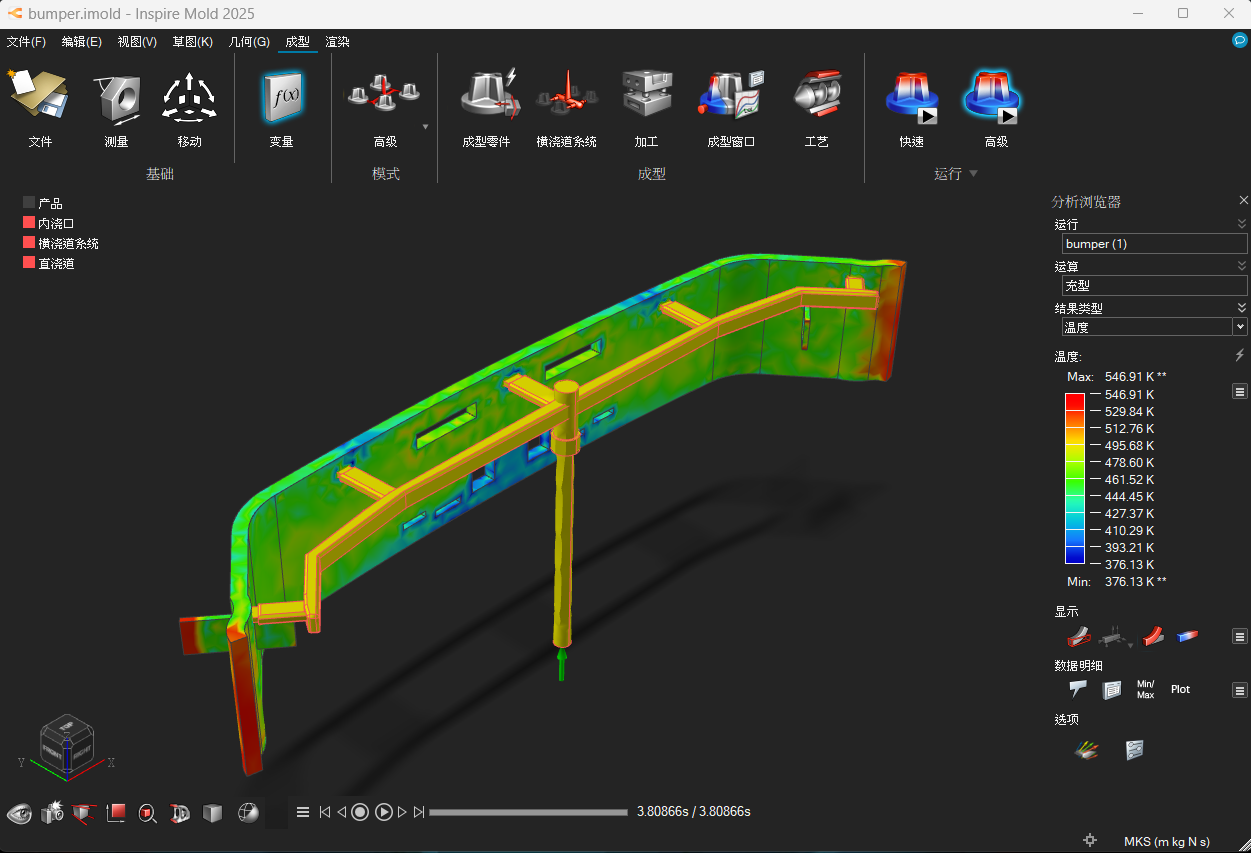Click the animation timeline slider
The image size is (1251, 853).
click(528, 812)
